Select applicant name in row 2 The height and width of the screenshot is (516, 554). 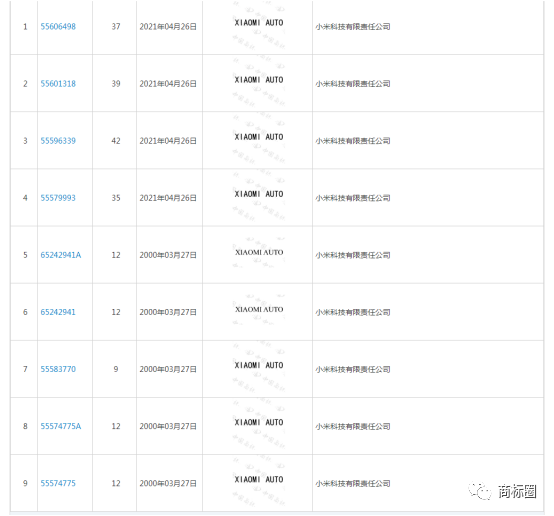(x=353, y=84)
